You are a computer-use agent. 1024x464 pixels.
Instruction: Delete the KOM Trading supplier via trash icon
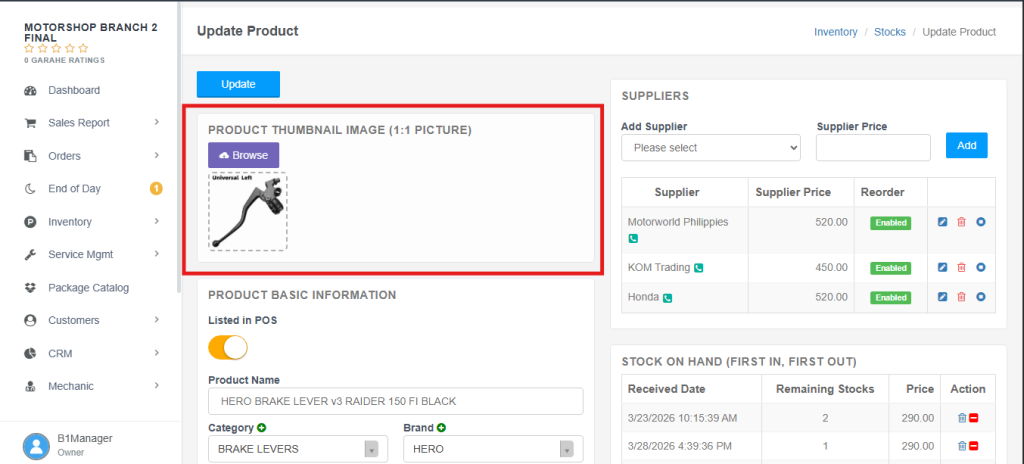(x=961, y=267)
